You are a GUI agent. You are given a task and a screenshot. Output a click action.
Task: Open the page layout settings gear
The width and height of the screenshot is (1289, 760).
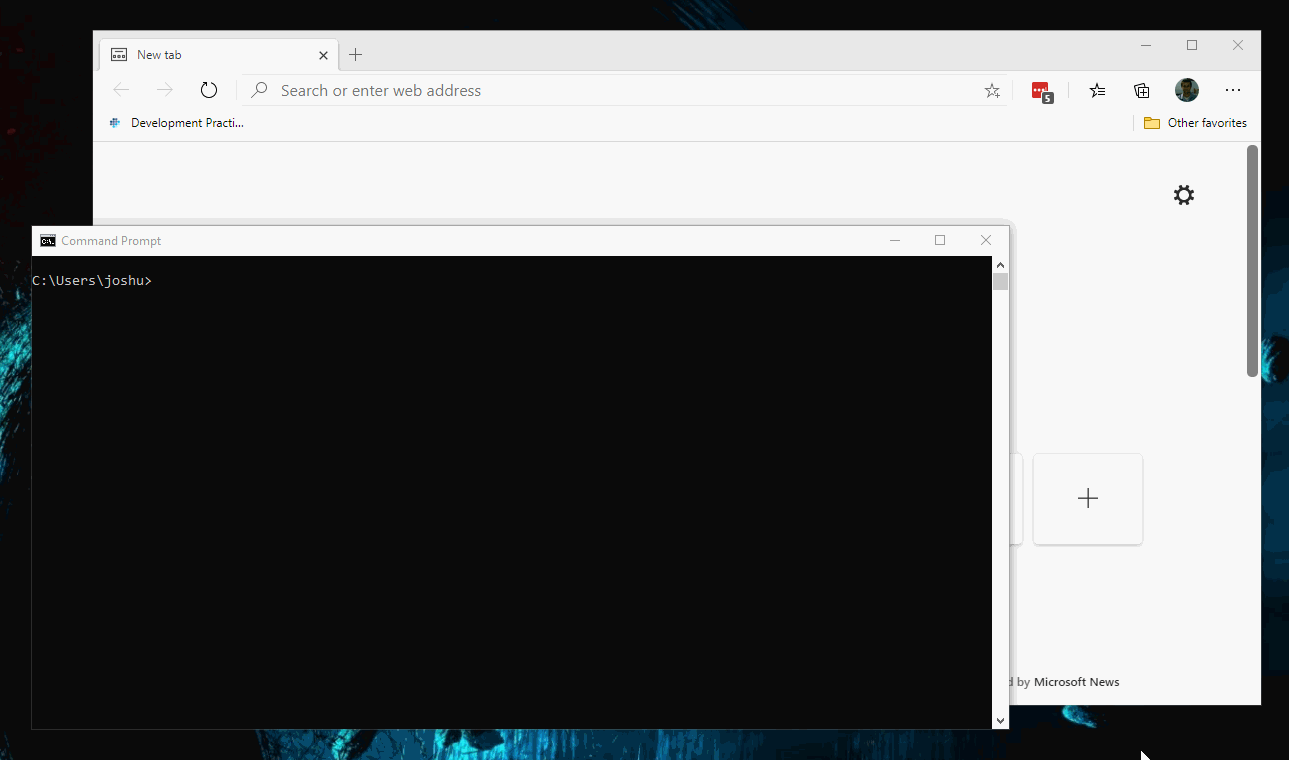[1183, 195]
